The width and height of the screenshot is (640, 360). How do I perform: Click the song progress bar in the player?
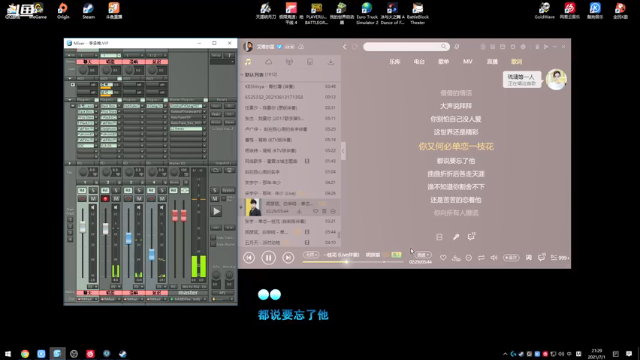click(353, 262)
